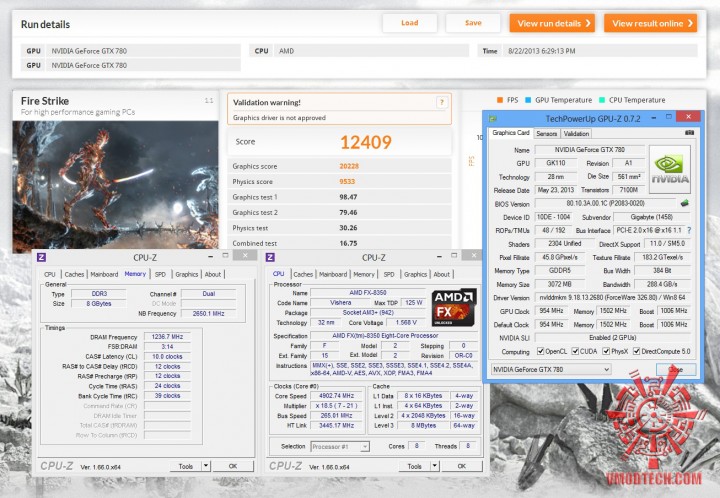Open View run details
Screen dimensions: 720x498
click(x=552, y=23)
